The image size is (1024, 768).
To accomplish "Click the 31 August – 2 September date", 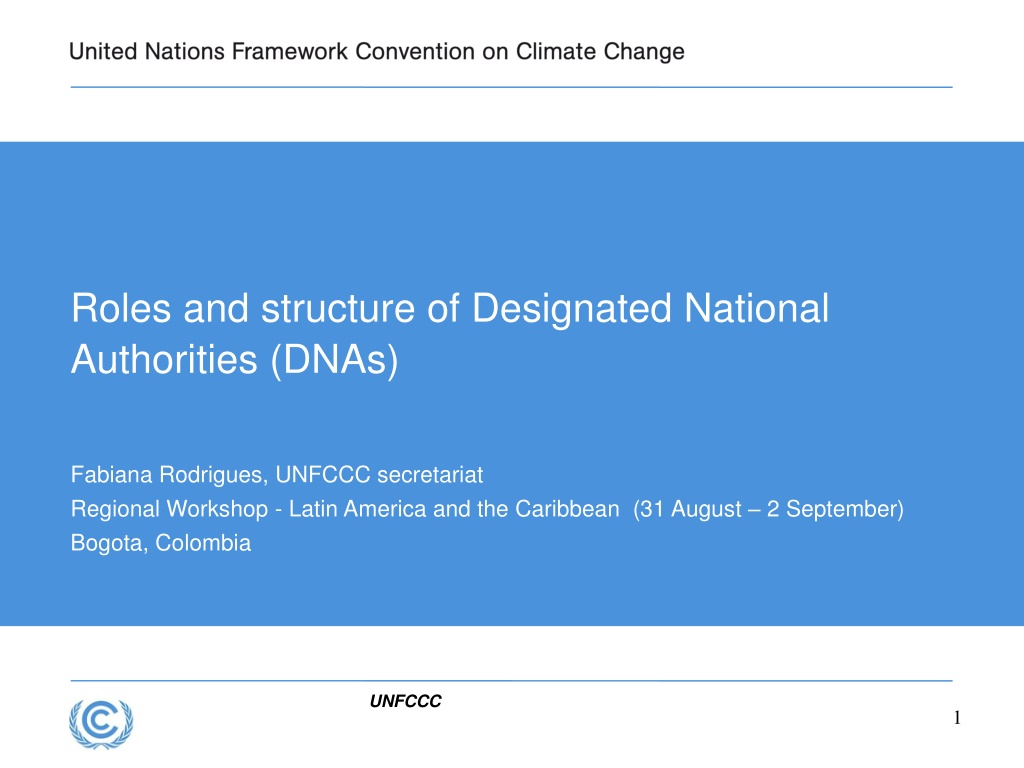I will click(x=769, y=509).
